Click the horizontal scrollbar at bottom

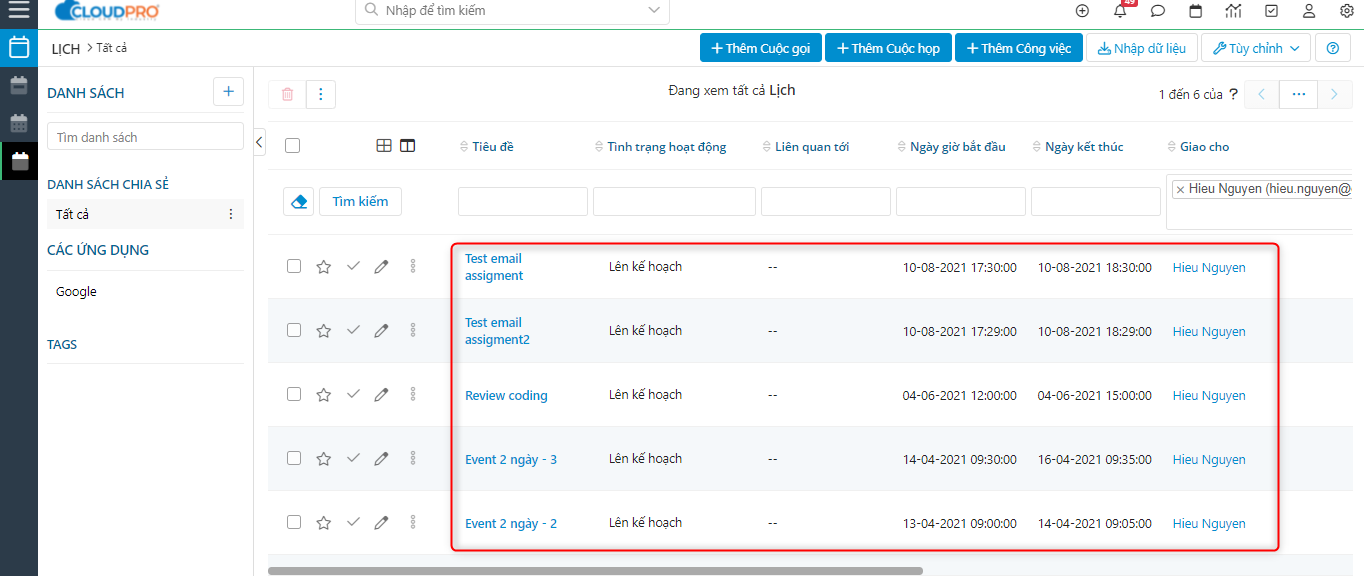pos(595,571)
